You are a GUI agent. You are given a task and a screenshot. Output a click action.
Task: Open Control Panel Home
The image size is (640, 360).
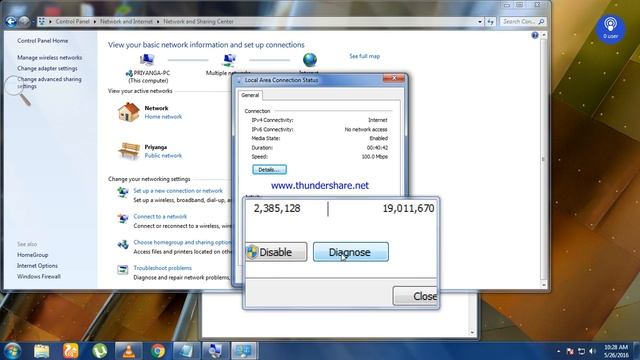(x=42, y=41)
